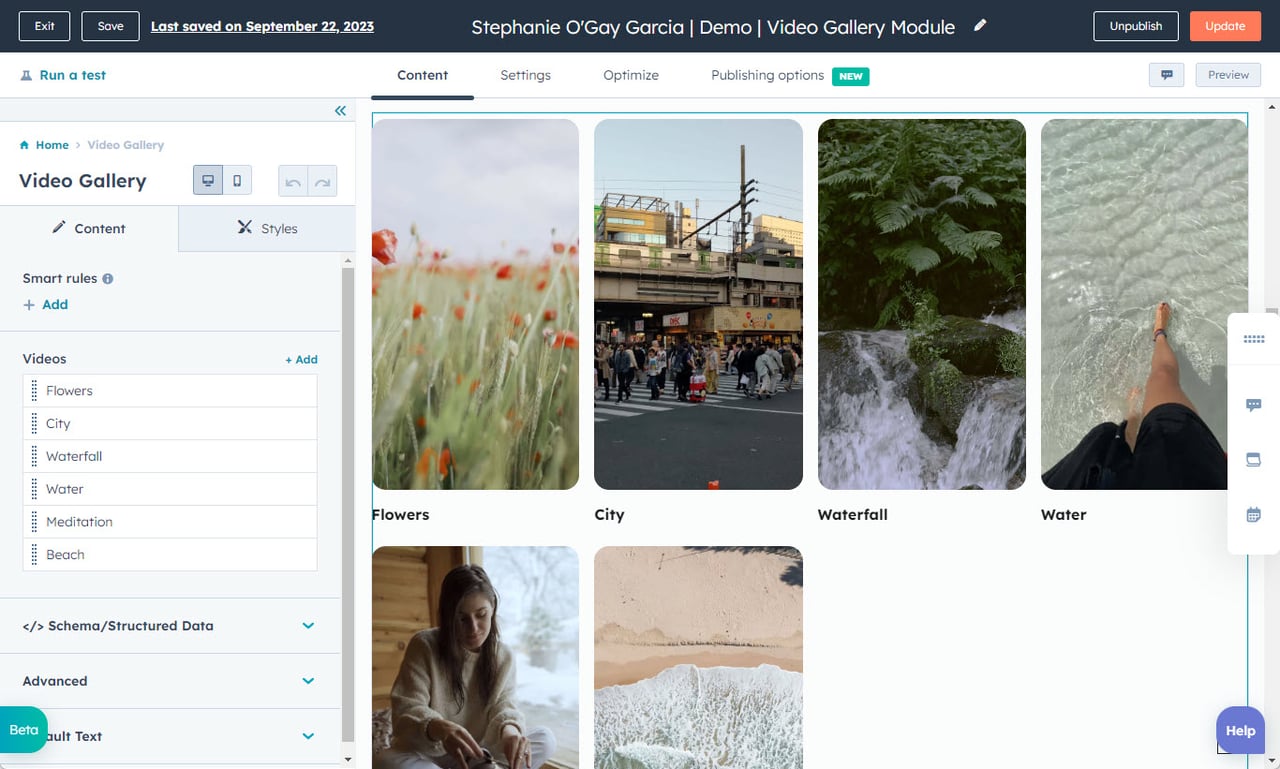Open the calendar icon in right floating panel

pyautogui.click(x=1254, y=515)
